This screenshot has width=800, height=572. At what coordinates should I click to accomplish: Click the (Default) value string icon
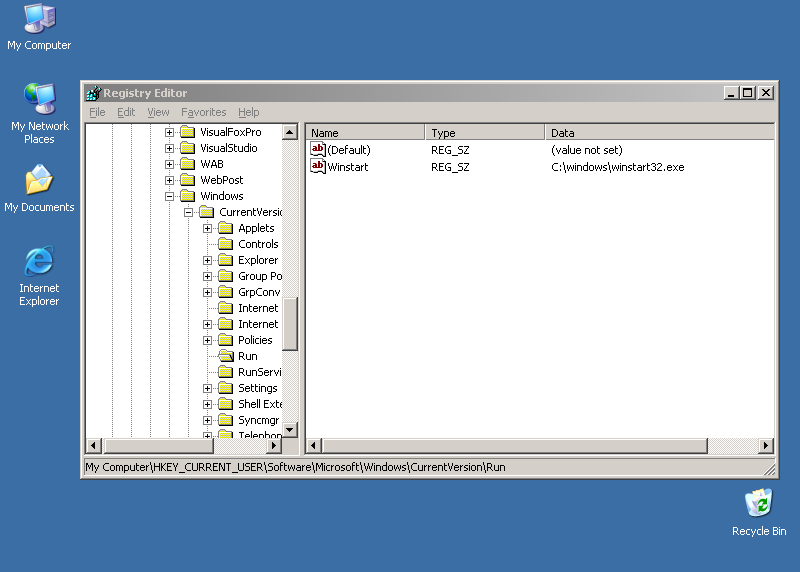coord(318,150)
